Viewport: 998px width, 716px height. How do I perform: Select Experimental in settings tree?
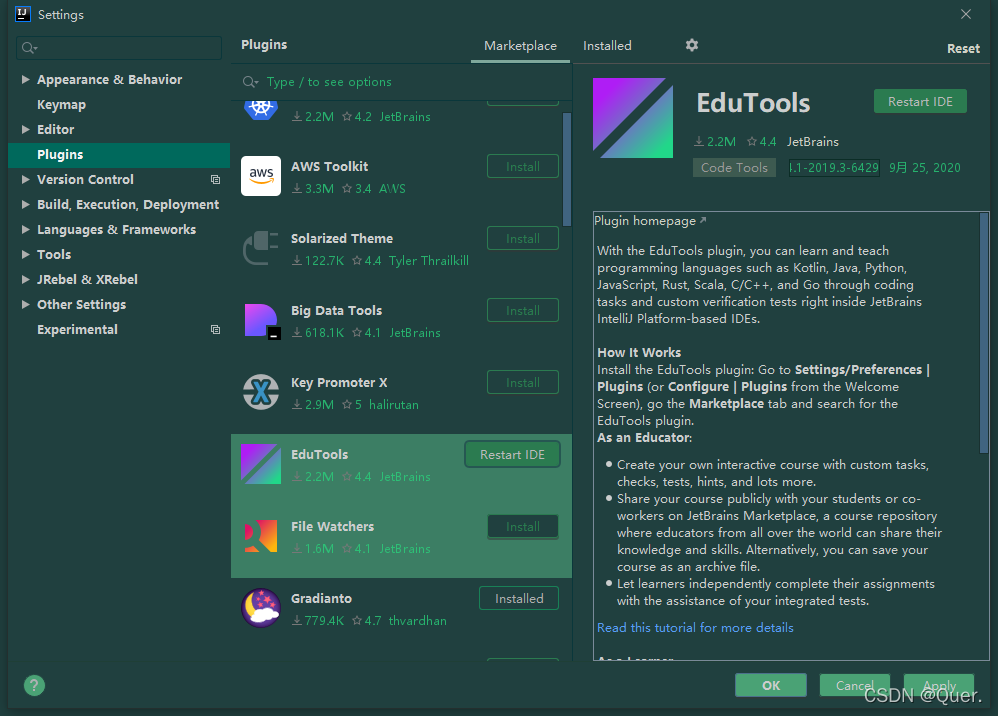tap(77, 330)
